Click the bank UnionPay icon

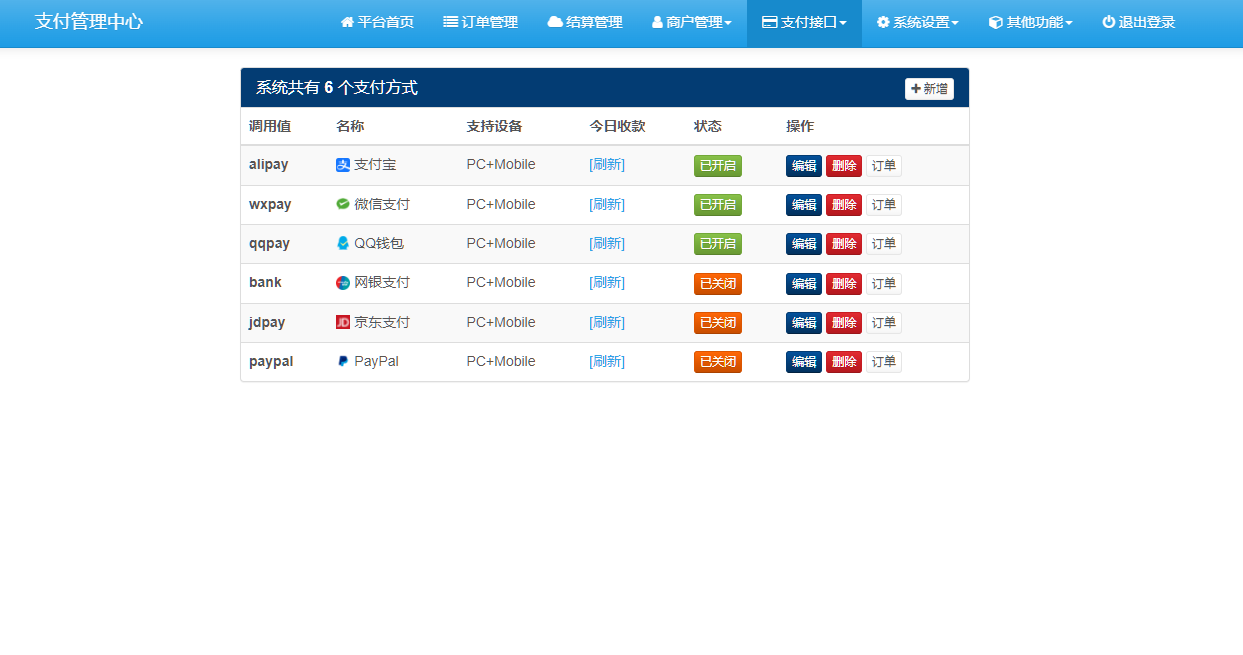[x=343, y=283]
